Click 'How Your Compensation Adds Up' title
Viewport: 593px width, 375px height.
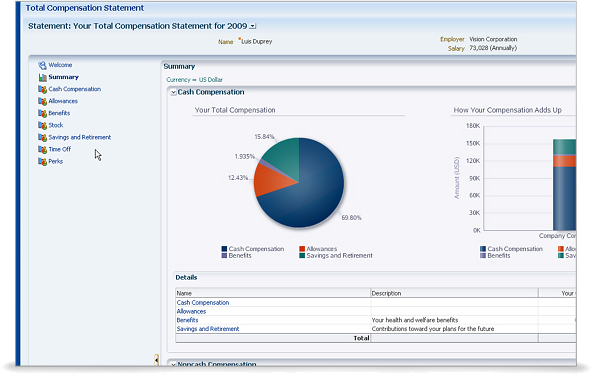[508, 110]
